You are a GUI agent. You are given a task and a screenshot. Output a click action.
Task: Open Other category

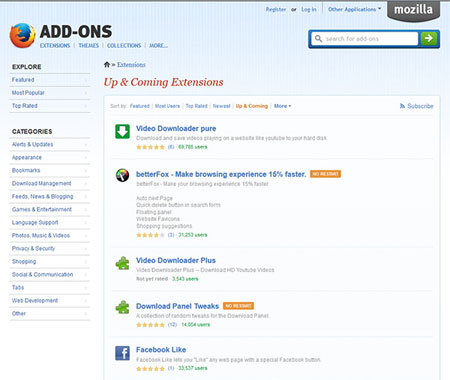click(50, 314)
